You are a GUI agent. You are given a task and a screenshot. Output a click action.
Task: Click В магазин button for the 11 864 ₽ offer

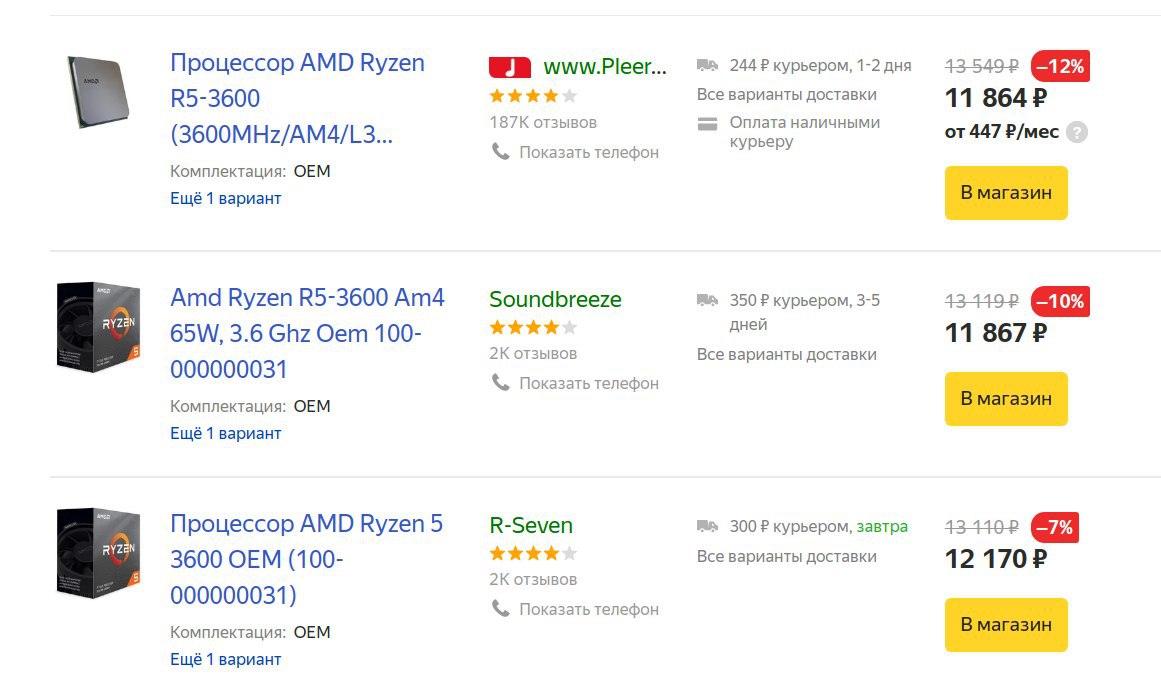click(1006, 193)
